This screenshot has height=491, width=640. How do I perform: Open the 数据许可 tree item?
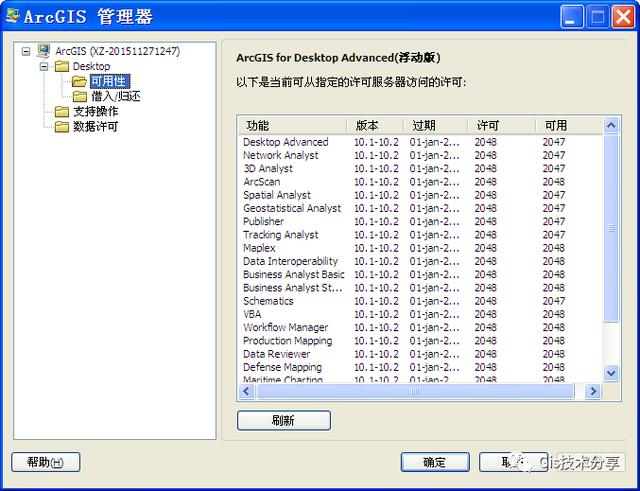click(x=96, y=127)
